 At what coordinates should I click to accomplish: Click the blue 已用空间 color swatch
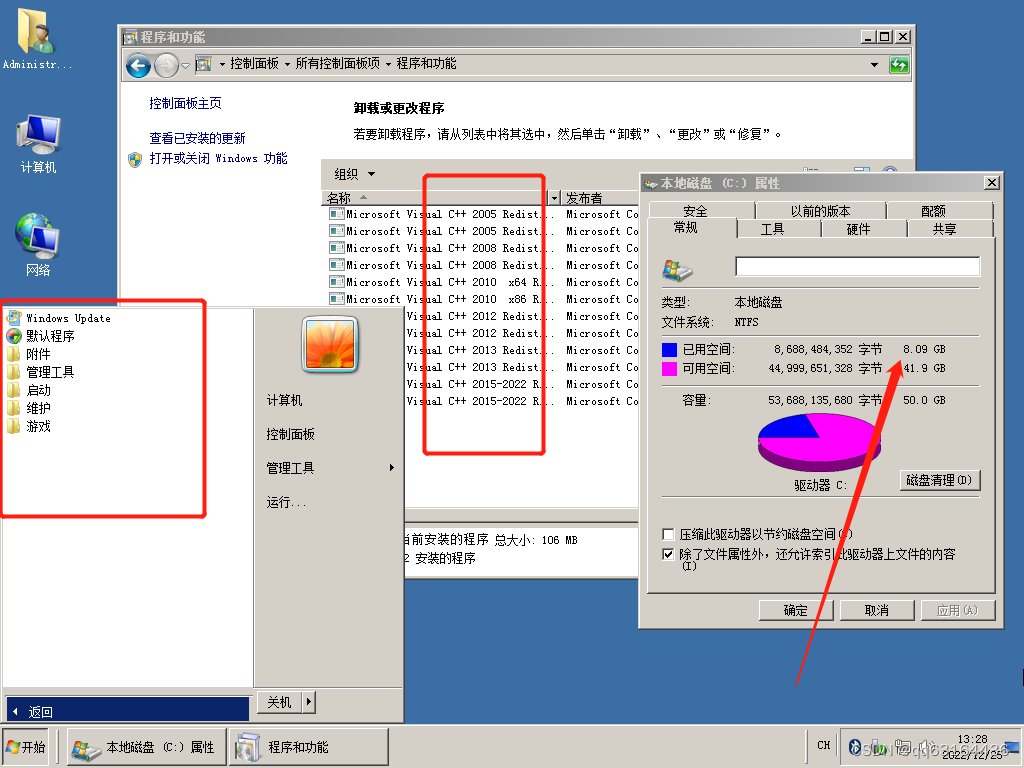pyautogui.click(x=669, y=350)
